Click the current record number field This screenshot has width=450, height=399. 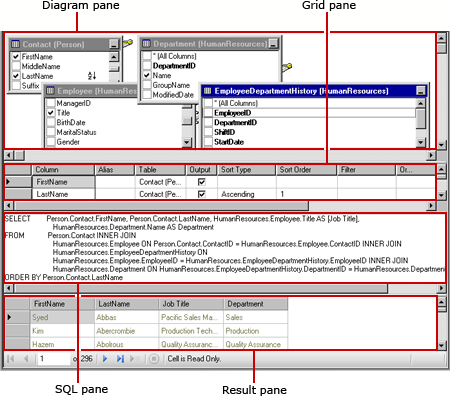coord(54,359)
